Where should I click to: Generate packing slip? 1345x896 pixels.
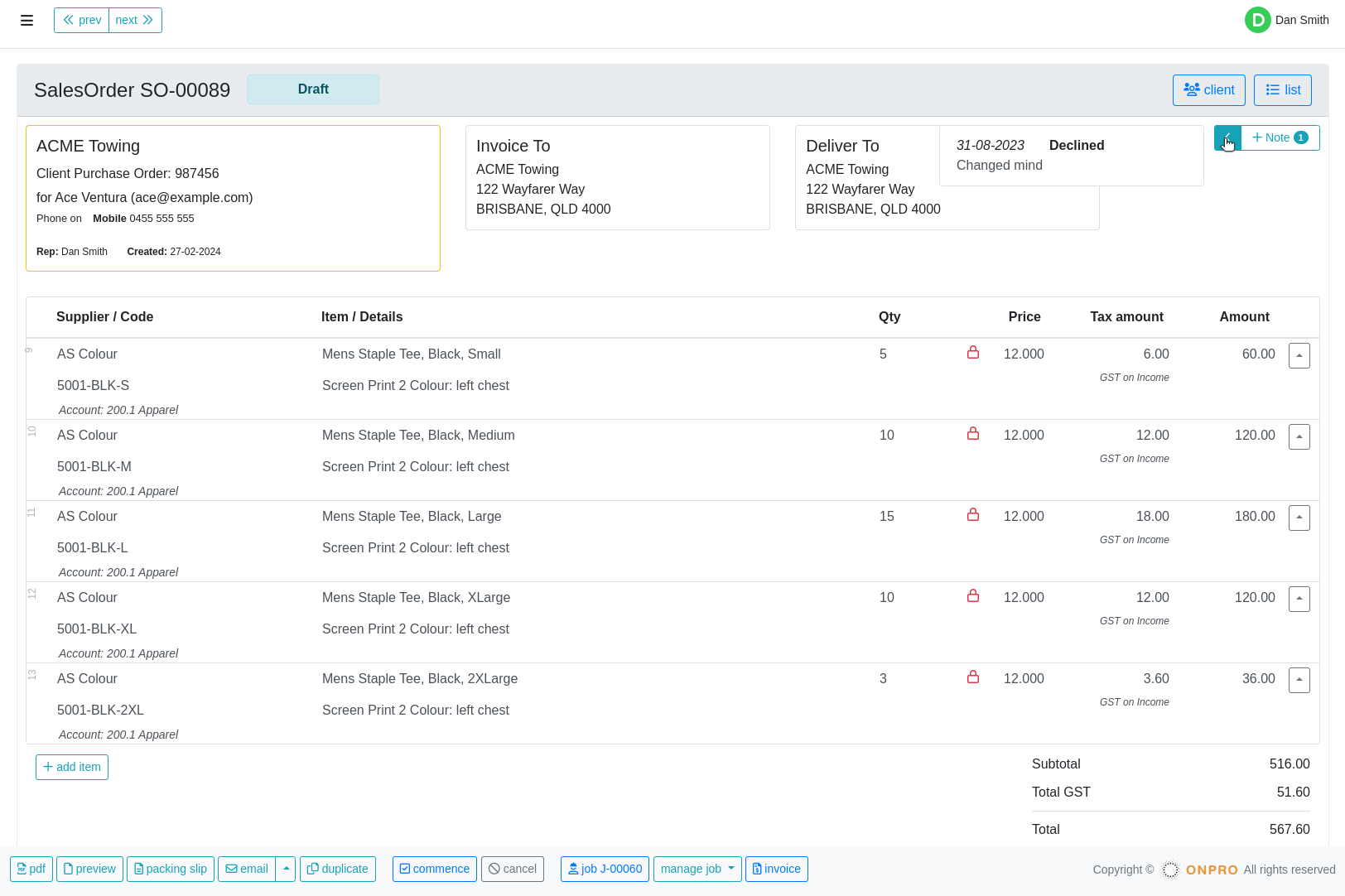(x=171, y=869)
